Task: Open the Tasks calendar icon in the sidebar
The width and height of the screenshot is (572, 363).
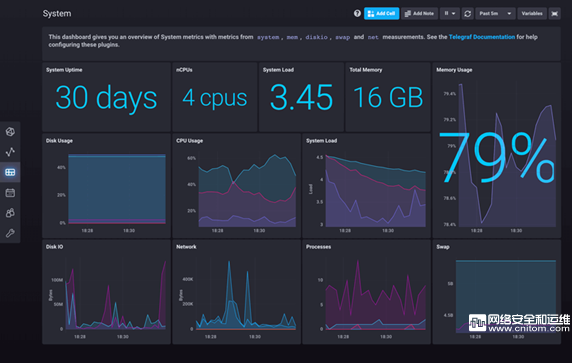Action: pyautogui.click(x=10, y=193)
